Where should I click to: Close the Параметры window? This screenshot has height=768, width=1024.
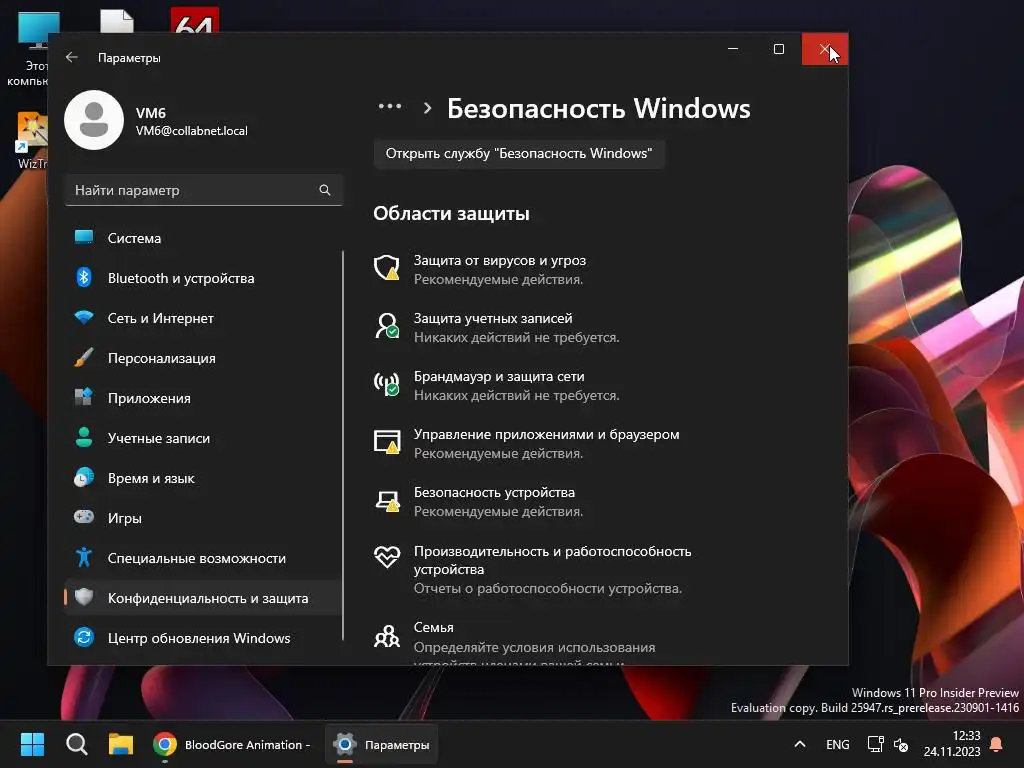pyautogui.click(x=825, y=49)
